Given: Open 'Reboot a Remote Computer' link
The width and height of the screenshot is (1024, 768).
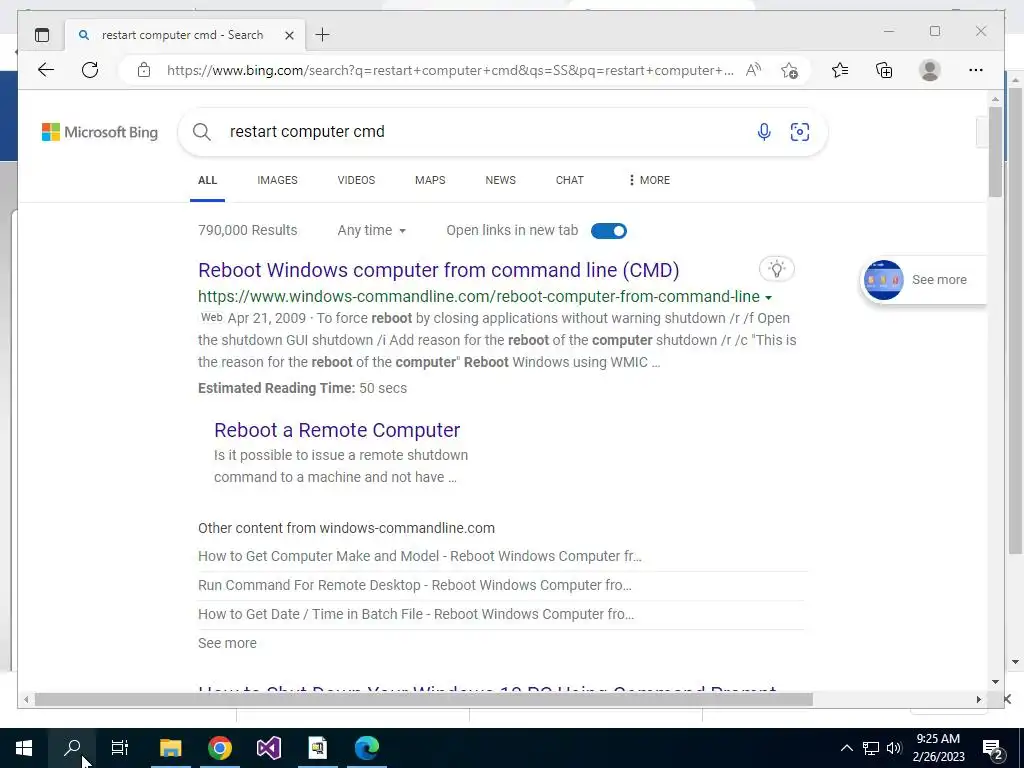Looking at the screenshot, I should pyautogui.click(x=337, y=430).
